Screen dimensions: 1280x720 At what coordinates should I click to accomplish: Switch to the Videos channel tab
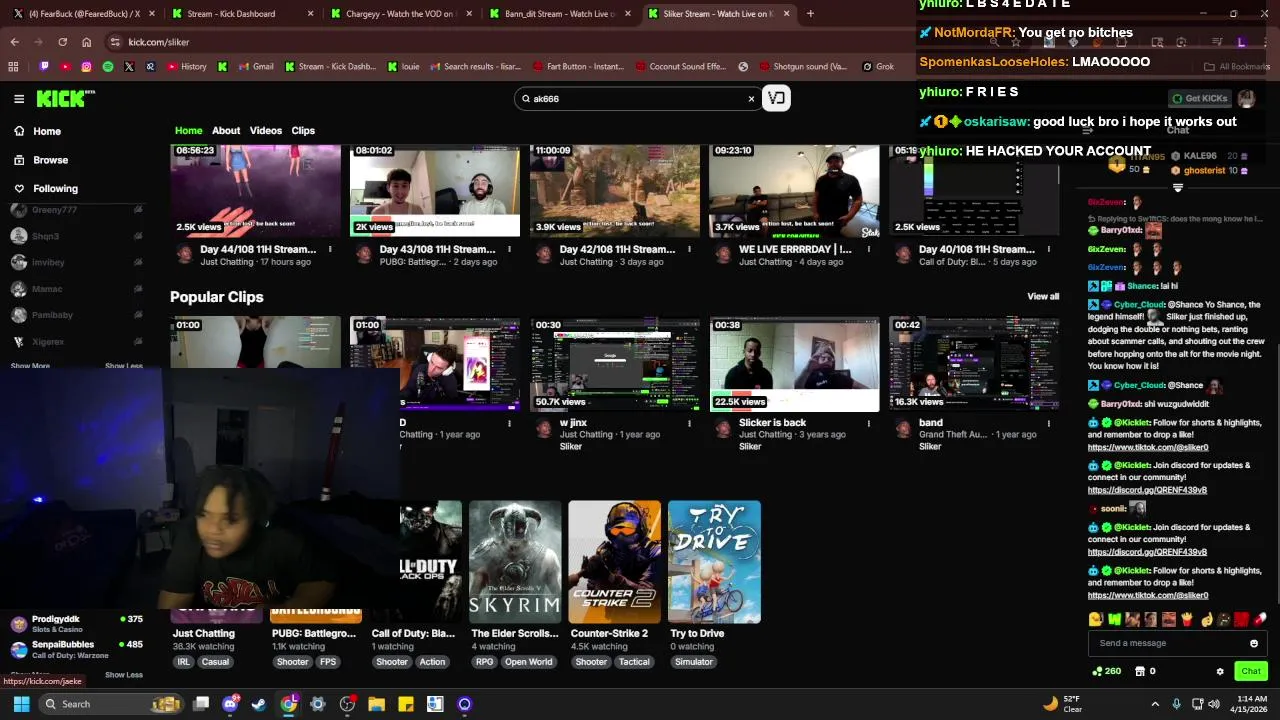(266, 131)
